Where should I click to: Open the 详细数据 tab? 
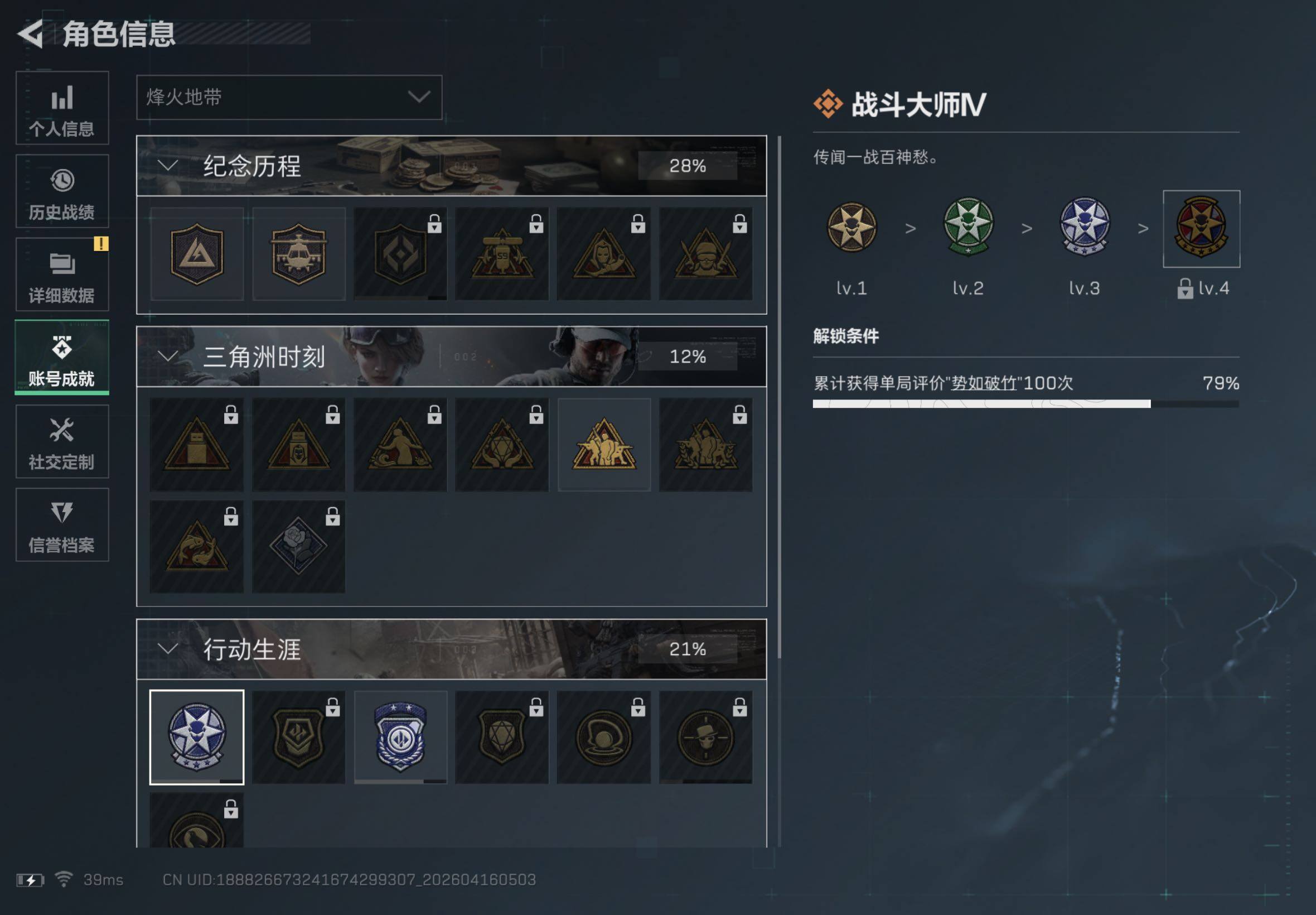coord(62,274)
